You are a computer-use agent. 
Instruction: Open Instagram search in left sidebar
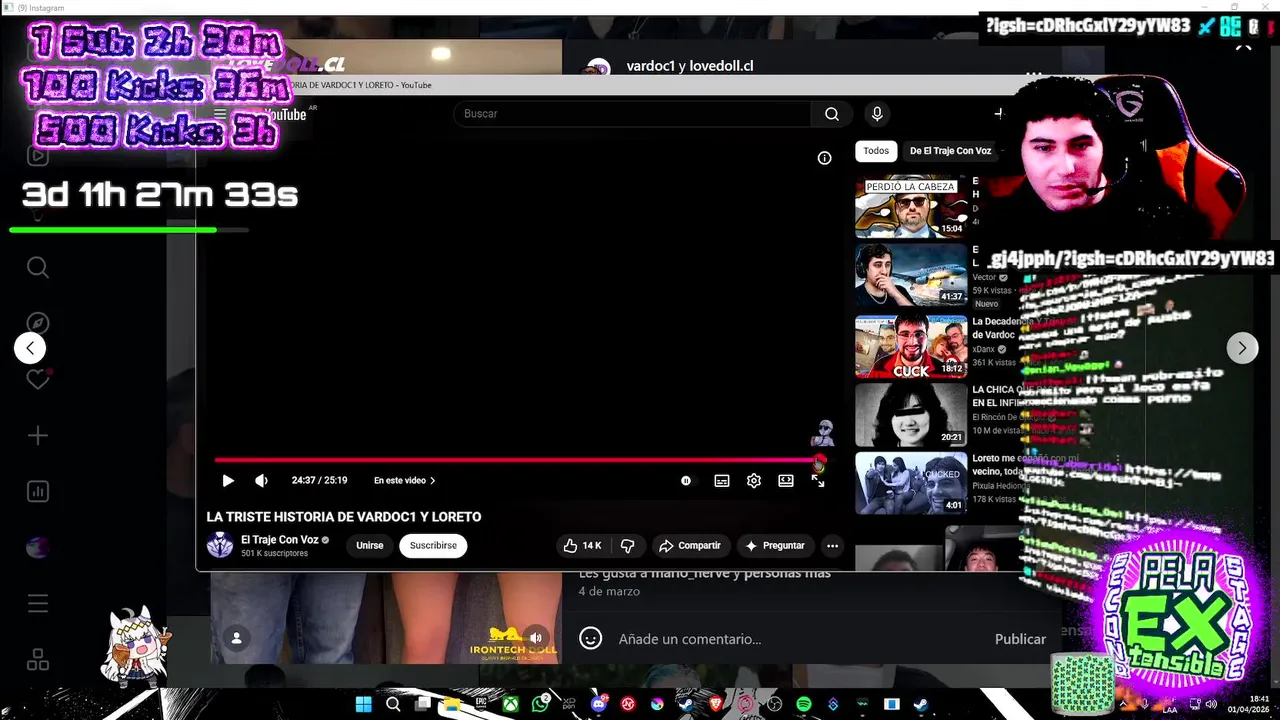coord(38,268)
